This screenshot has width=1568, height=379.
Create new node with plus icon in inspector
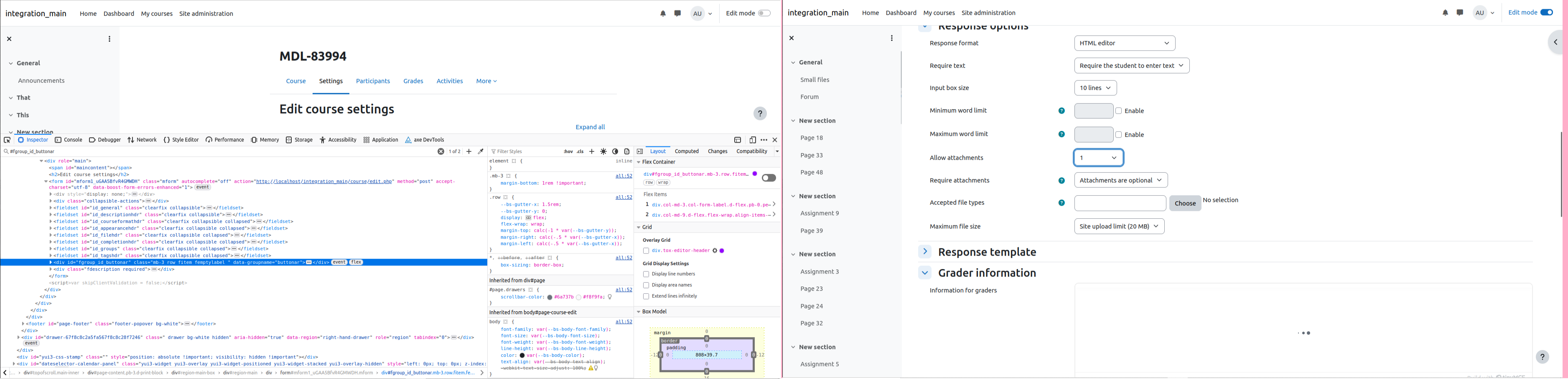point(469,152)
